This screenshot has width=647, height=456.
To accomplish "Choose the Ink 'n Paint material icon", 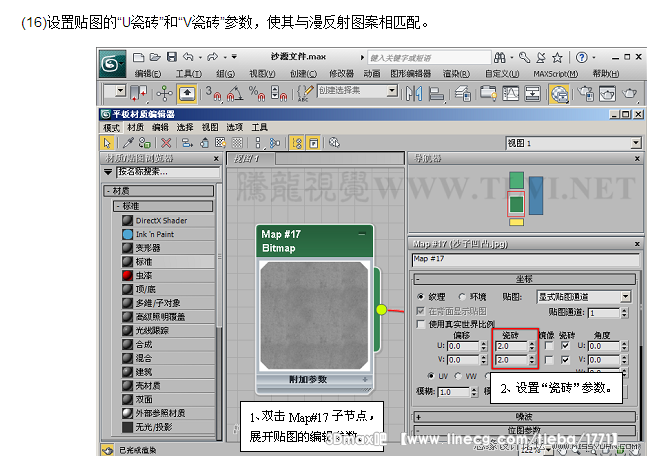I will (x=127, y=234).
